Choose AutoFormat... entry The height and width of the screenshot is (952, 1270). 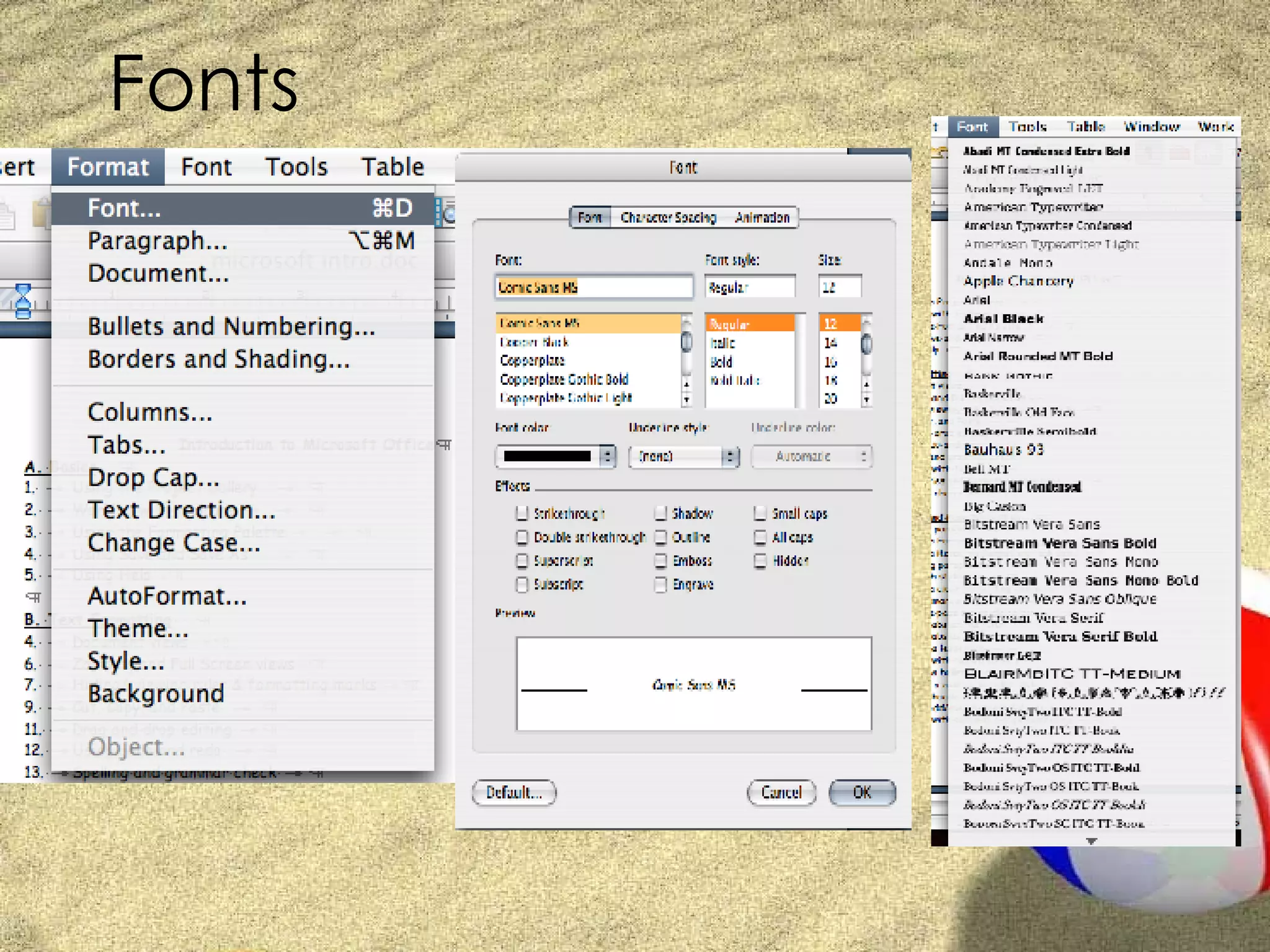pos(243,596)
